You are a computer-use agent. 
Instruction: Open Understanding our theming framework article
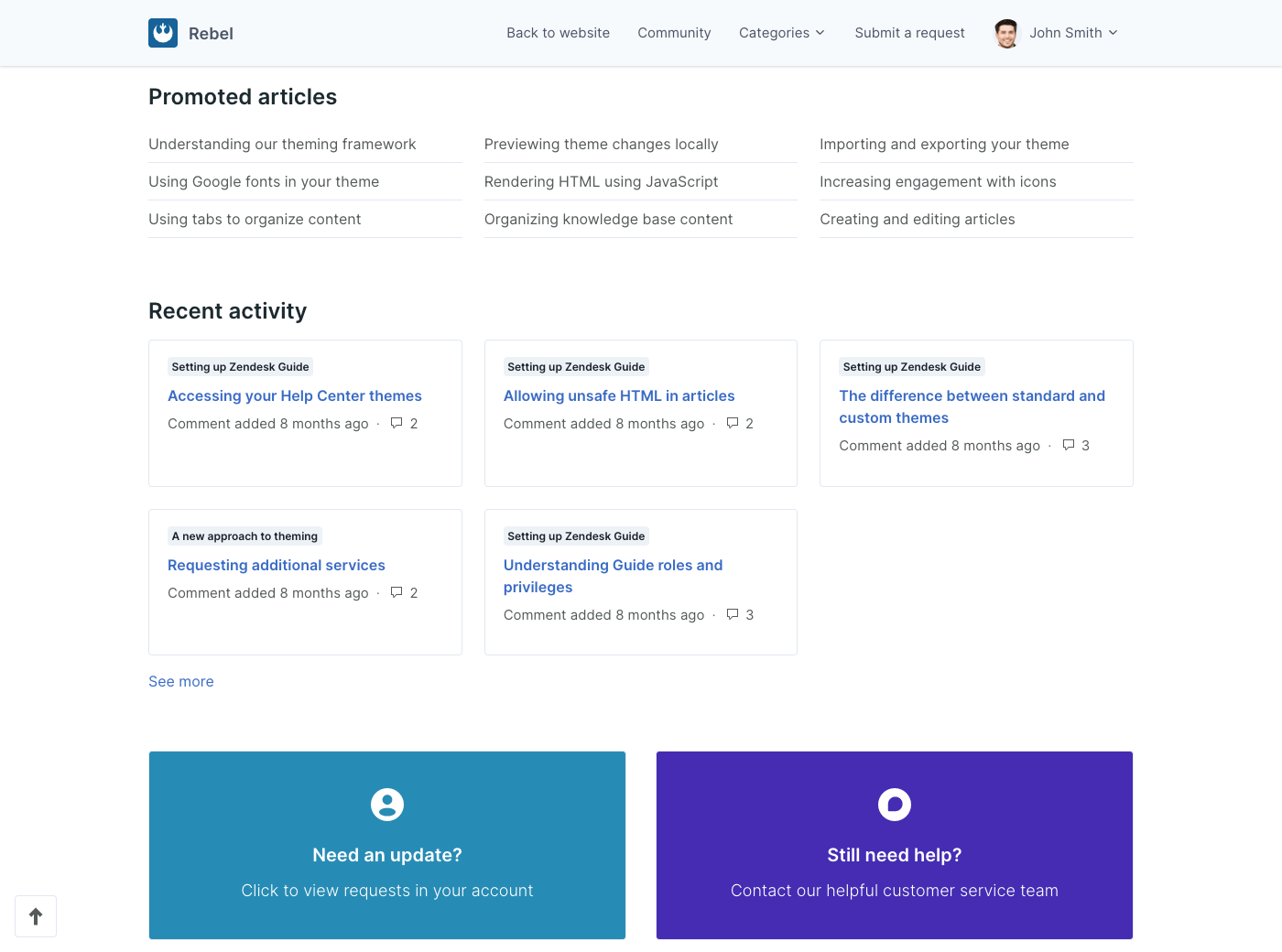282,145
